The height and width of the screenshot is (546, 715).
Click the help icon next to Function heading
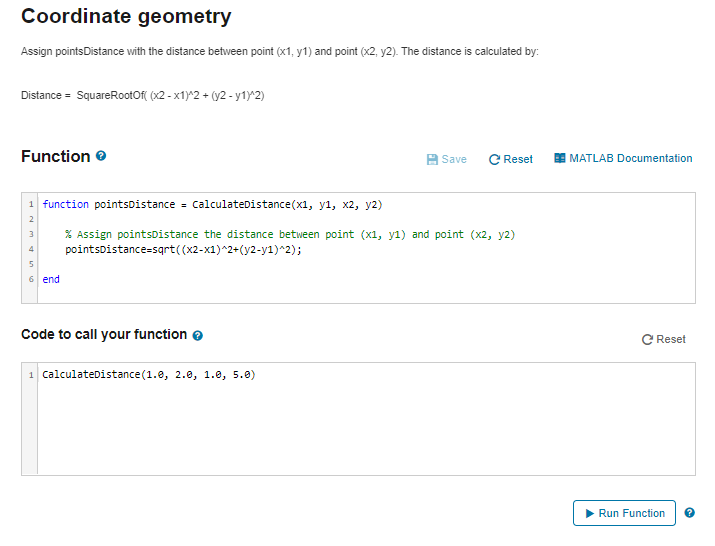coord(101,156)
